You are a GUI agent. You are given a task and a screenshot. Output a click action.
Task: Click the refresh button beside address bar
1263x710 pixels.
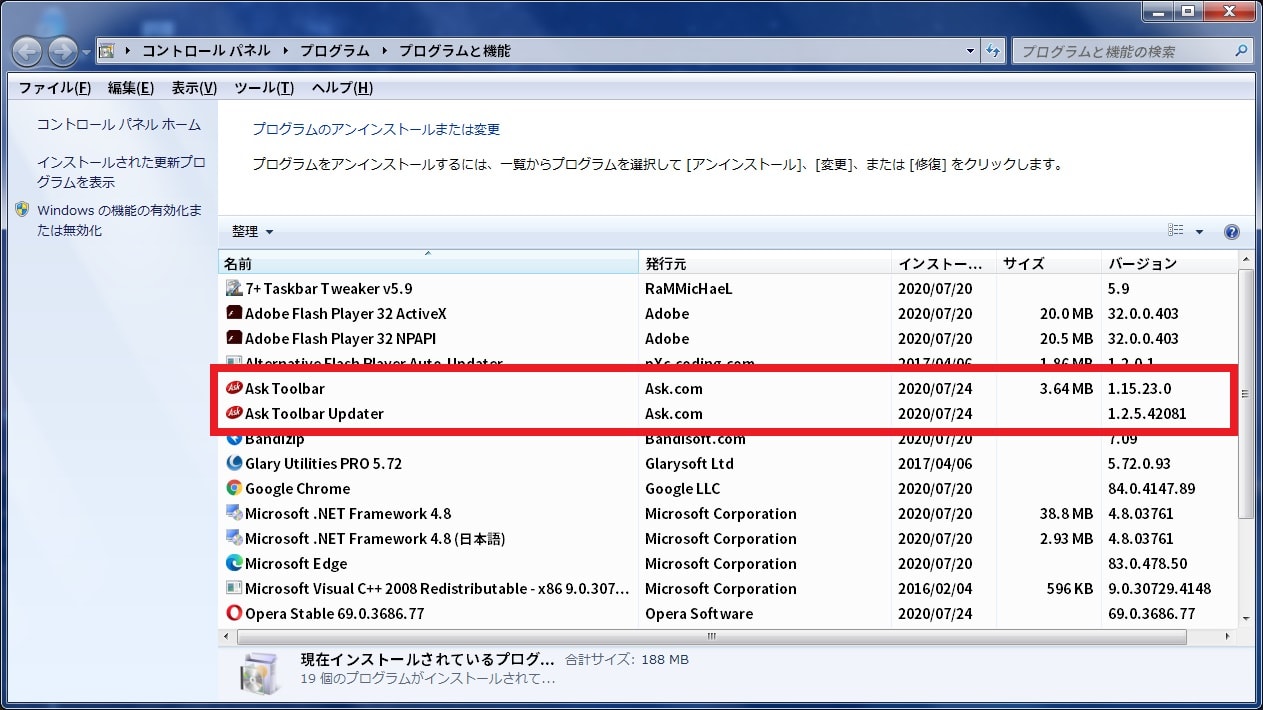pos(994,51)
